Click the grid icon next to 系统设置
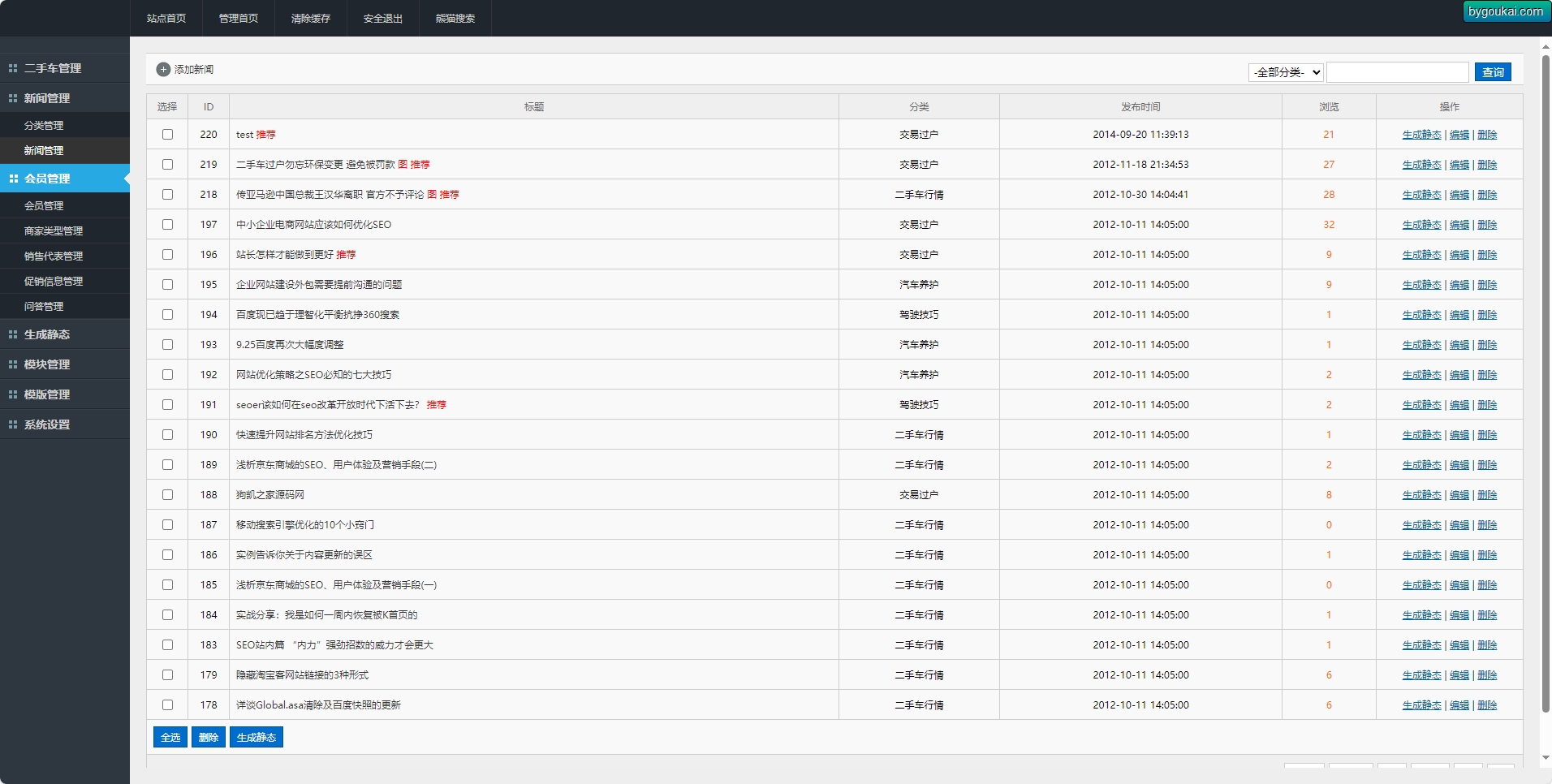 (13, 424)
